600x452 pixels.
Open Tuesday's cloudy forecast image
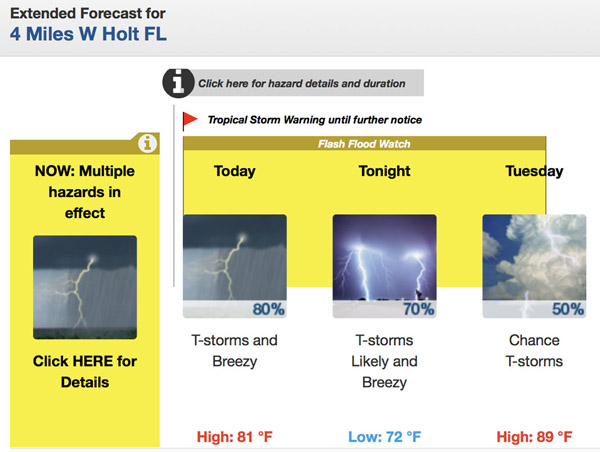tap(534, 266)
